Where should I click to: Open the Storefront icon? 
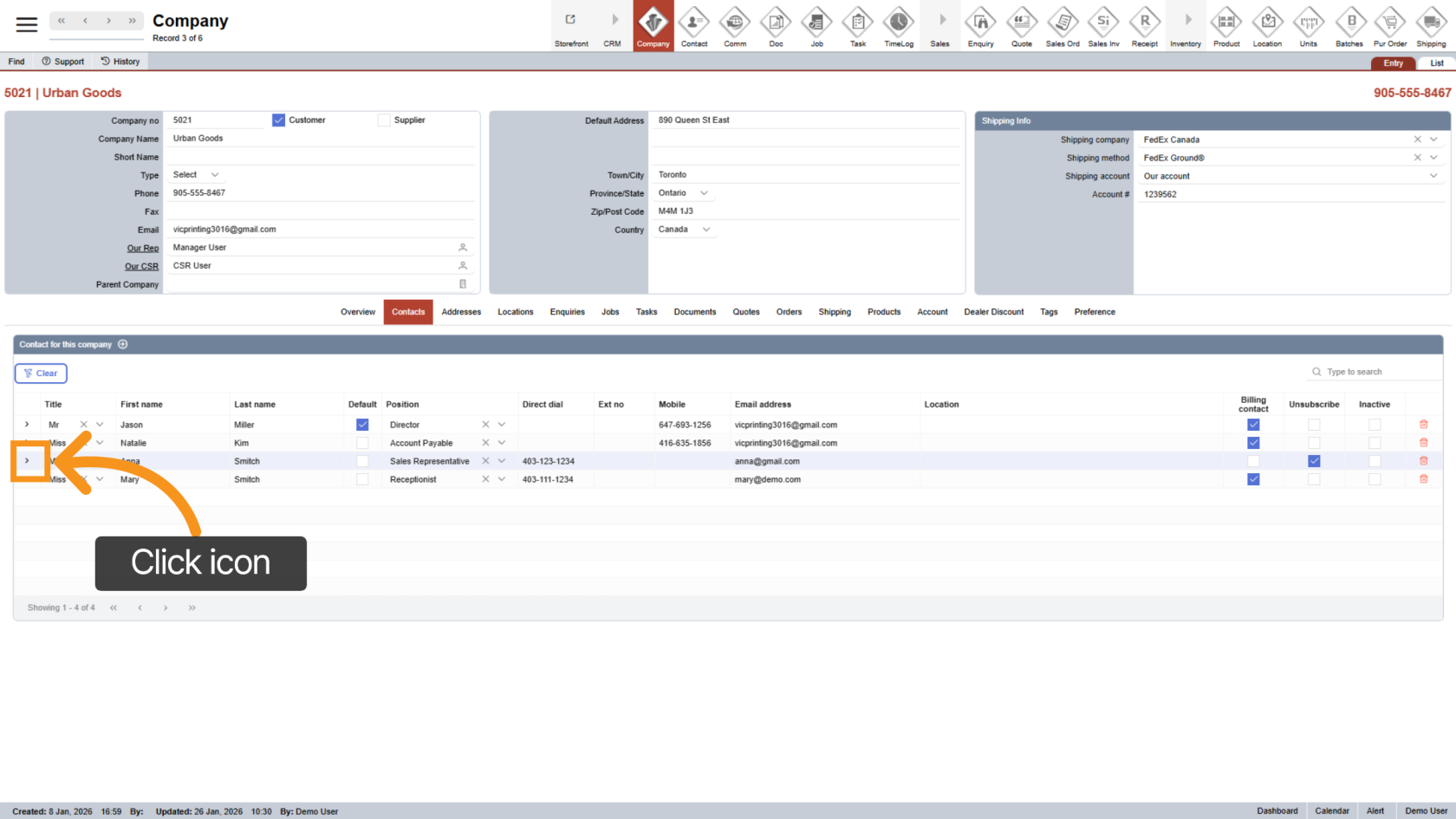[571, 26]
